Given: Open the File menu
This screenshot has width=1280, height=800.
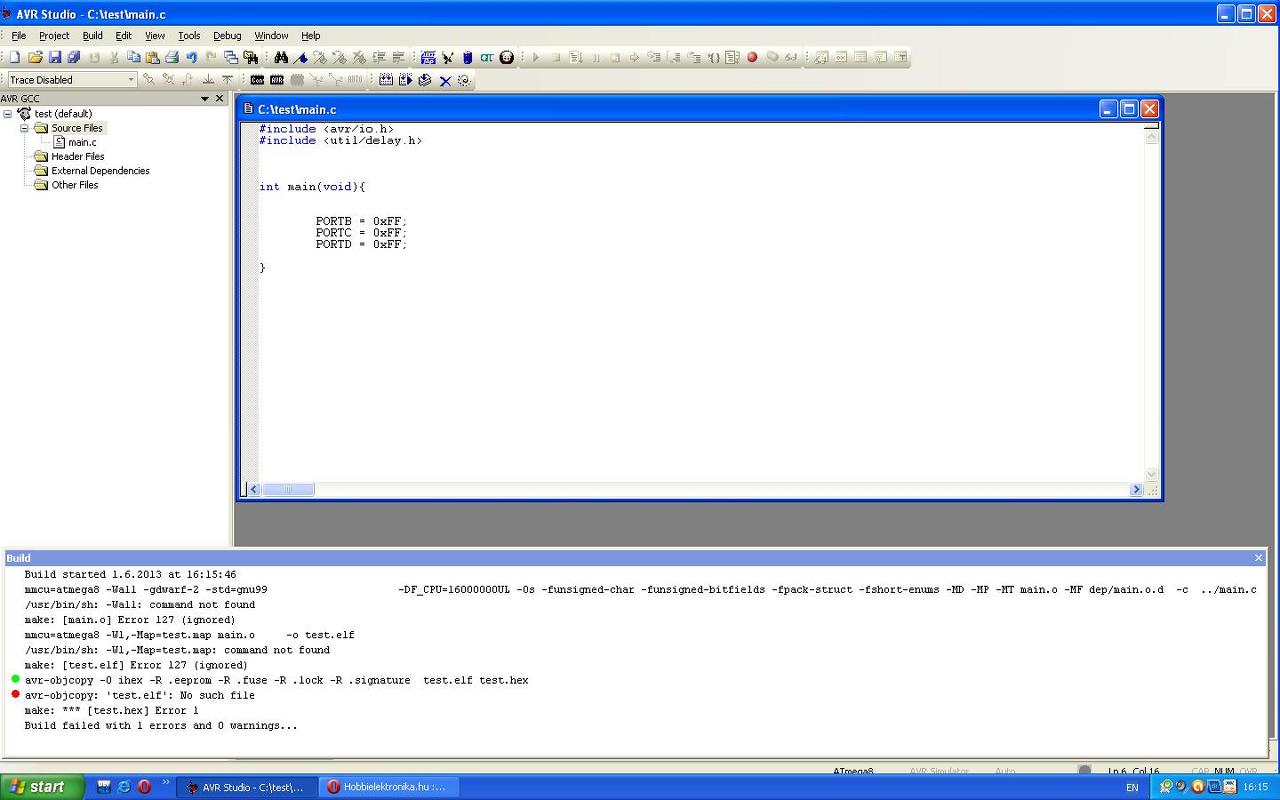Looking at the screenshot, I should [19, 35].
